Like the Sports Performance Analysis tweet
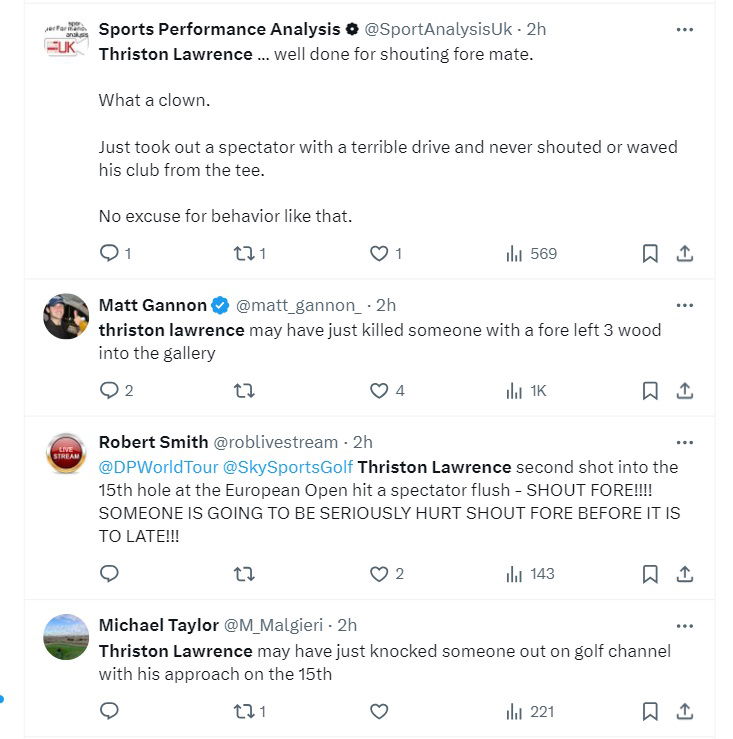The image size is (733, 739). [379, 254]
